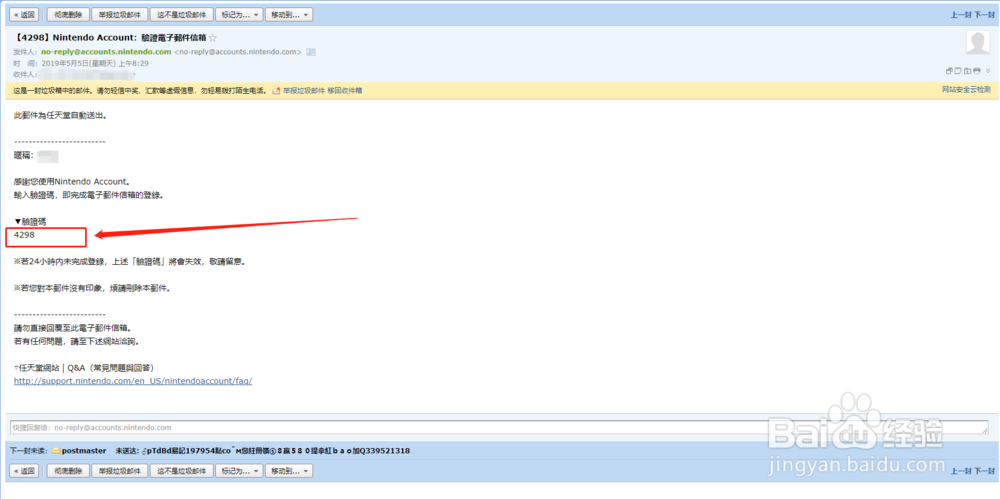Click green sender no-reply@accounts.nintendo.com

[x=107, y=52]
